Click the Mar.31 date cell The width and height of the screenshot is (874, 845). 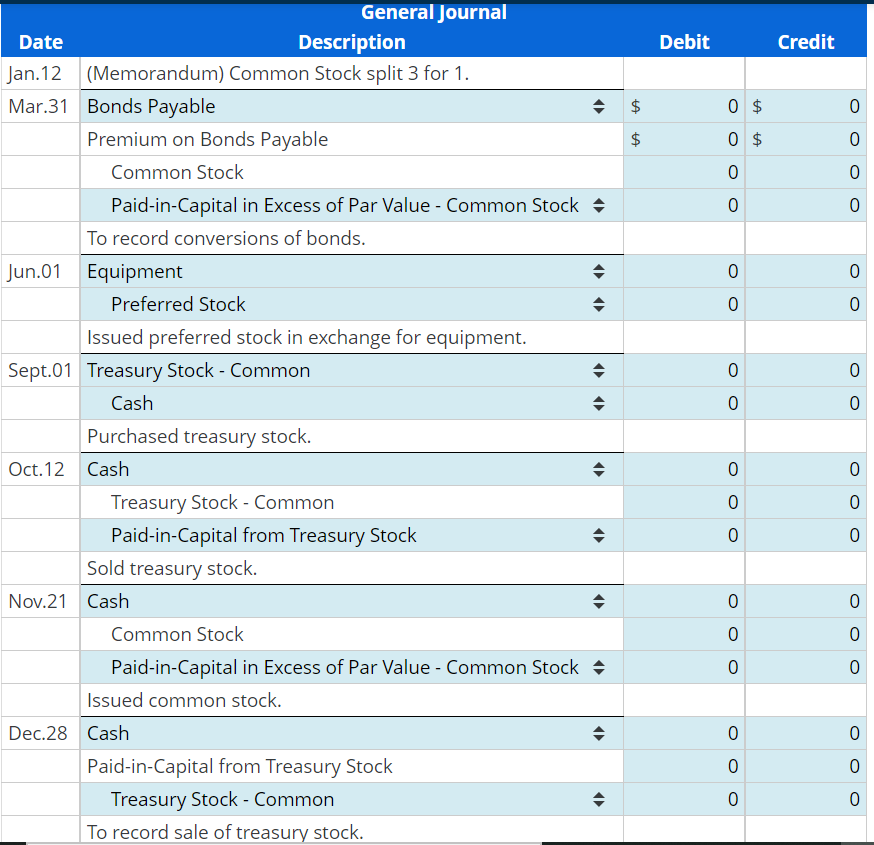pyautogui.click(x=41, y=106)
